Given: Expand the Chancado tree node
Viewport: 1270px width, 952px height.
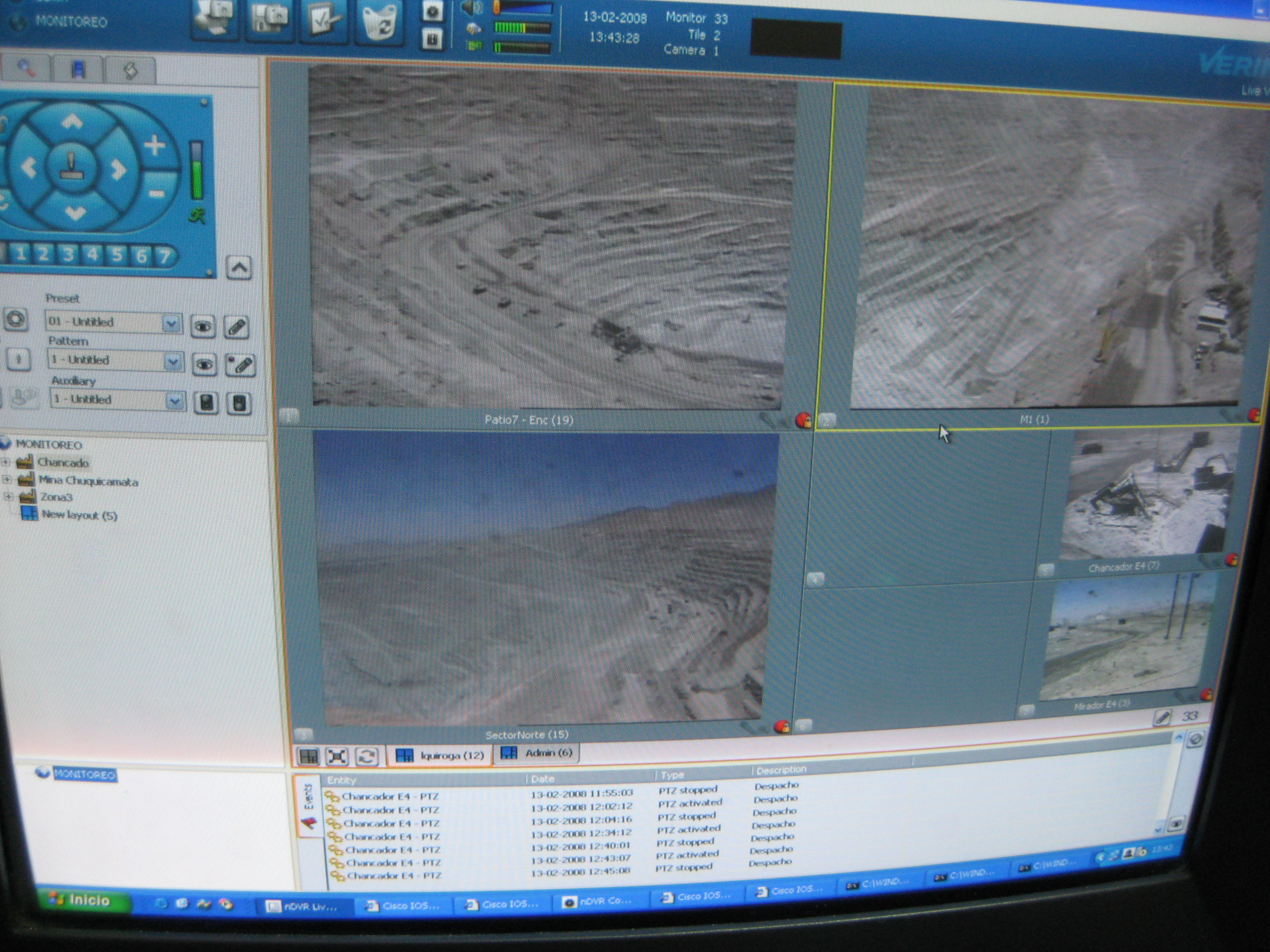Looking at the screenshot, I should point(6,462).
